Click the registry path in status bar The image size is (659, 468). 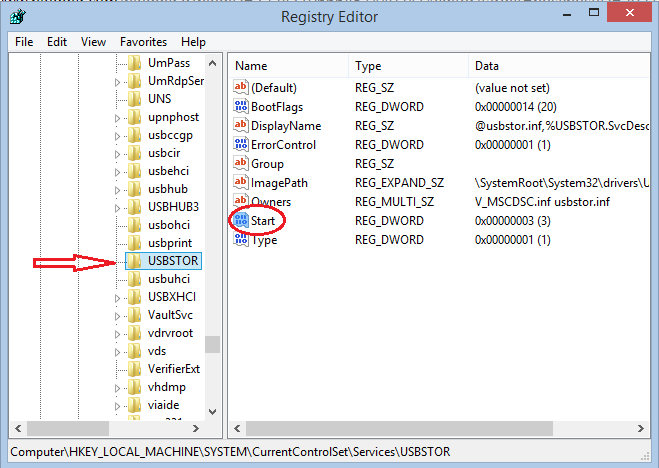230,452
